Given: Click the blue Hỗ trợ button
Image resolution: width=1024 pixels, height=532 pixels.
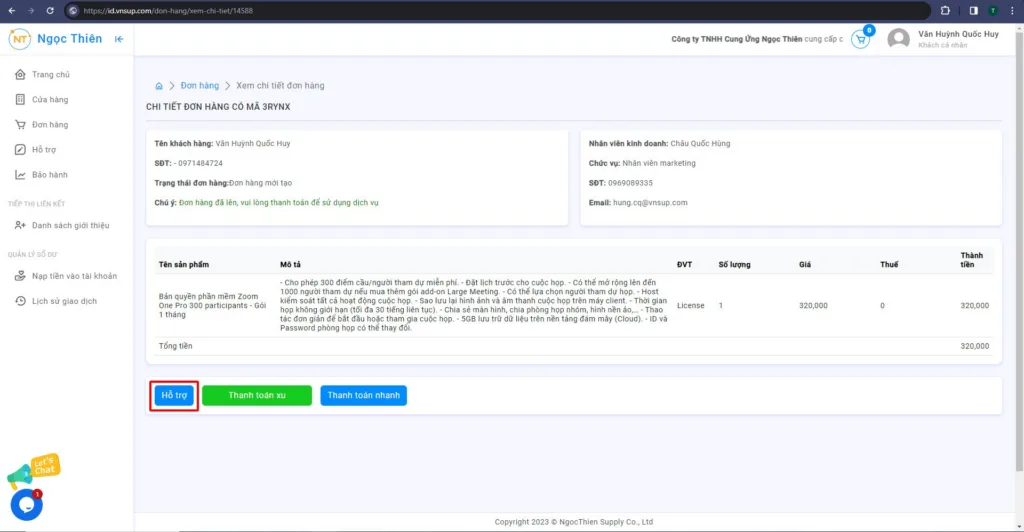Looking at the screenshot, I should [x=174, y=396].
